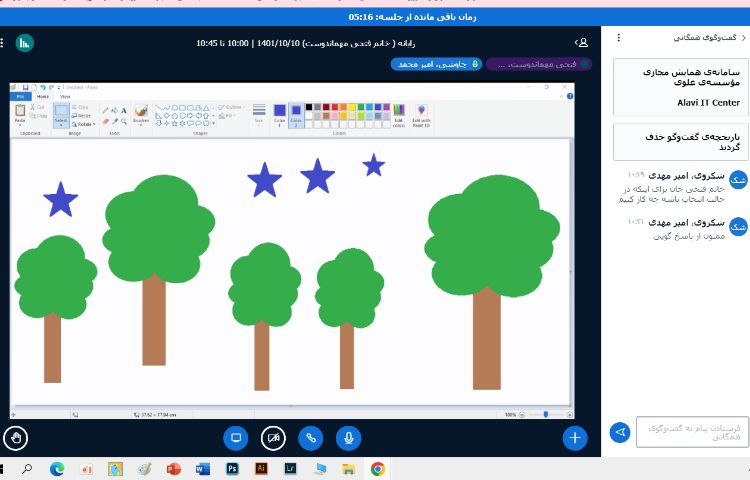Expand the Rotate dropdown in Paint
The height and width of the screenshot is (480, 750).
pos(84,124)
